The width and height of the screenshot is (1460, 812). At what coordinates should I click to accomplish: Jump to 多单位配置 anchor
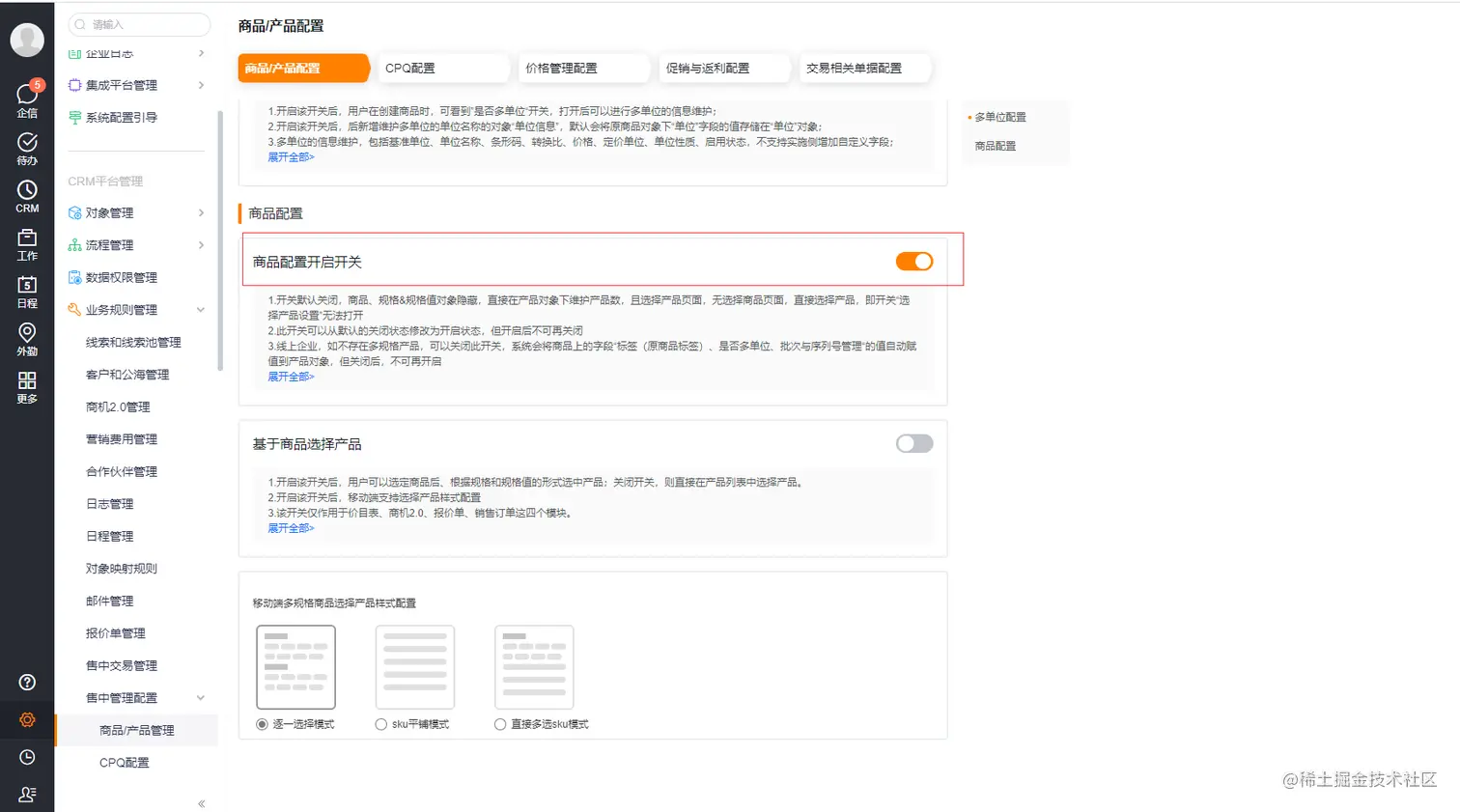coord(1000,117)
